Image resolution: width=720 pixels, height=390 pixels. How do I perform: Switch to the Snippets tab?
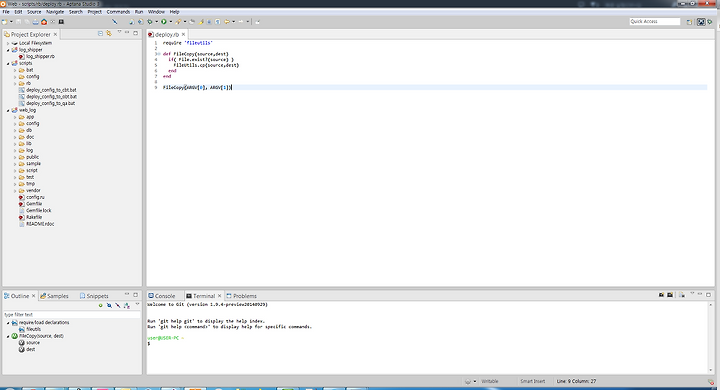[94, 296]
